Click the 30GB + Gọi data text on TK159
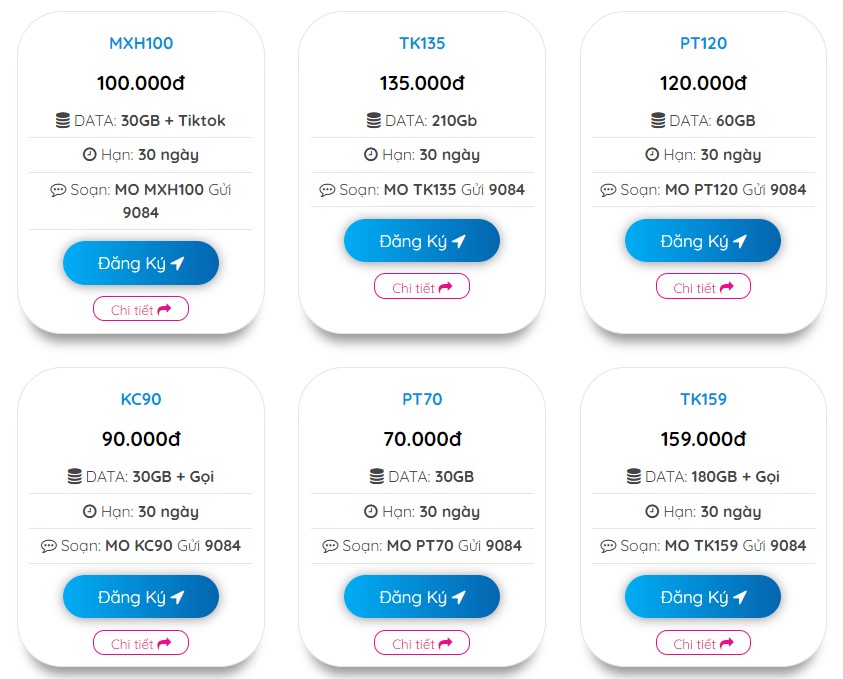The height and width of the screenshot is (679, 843). pyautogui.click(x=713, y=476)
